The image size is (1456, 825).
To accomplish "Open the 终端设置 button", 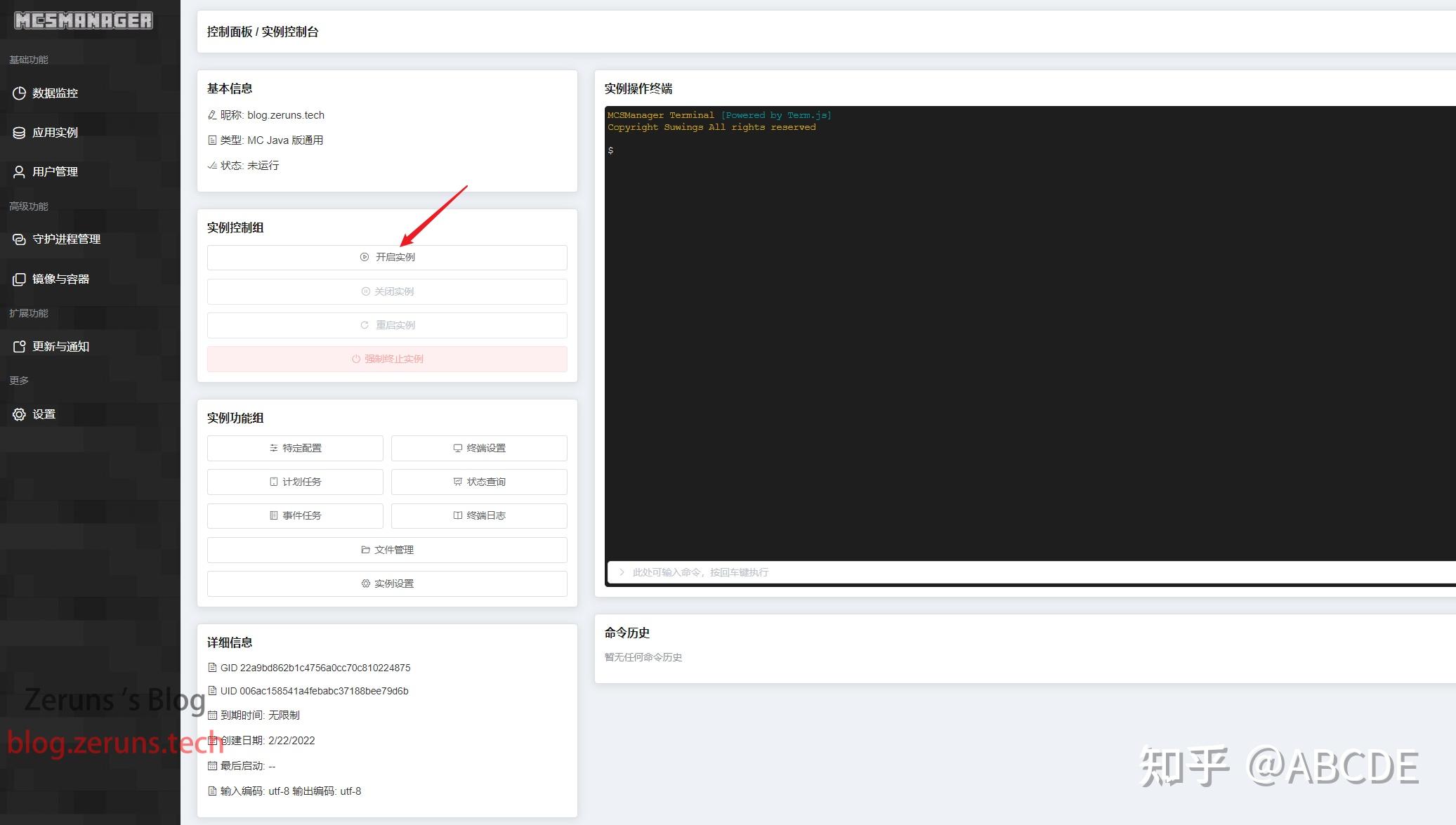I will point(479,449).
